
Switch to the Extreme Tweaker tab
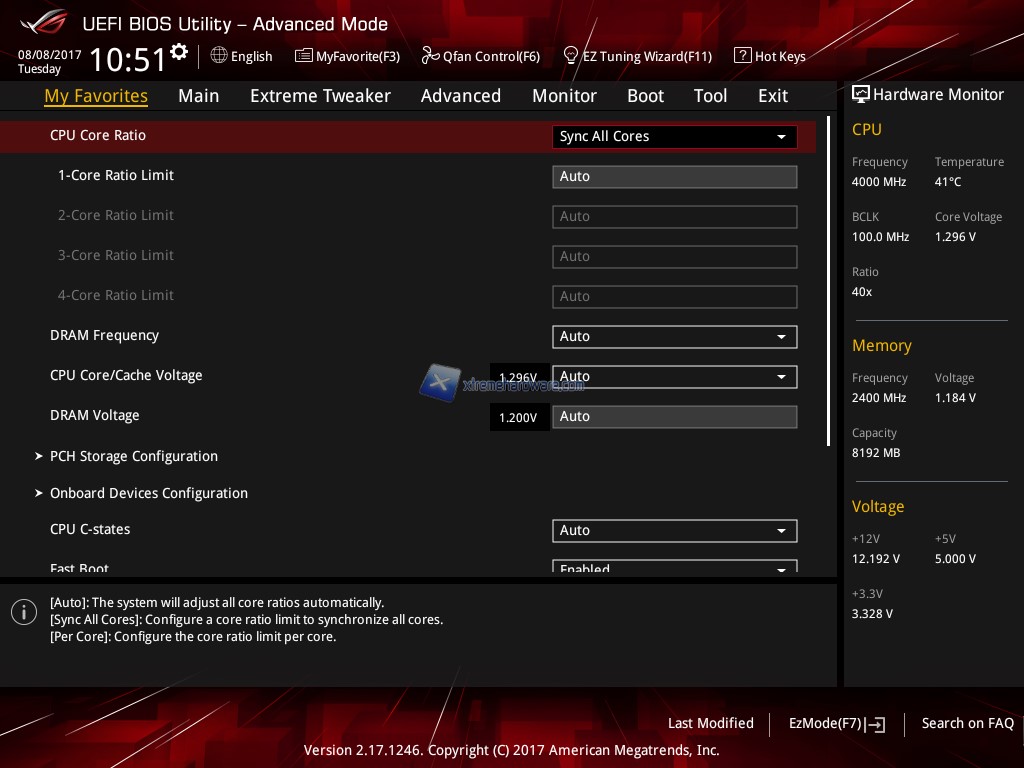tap(320, 96)
